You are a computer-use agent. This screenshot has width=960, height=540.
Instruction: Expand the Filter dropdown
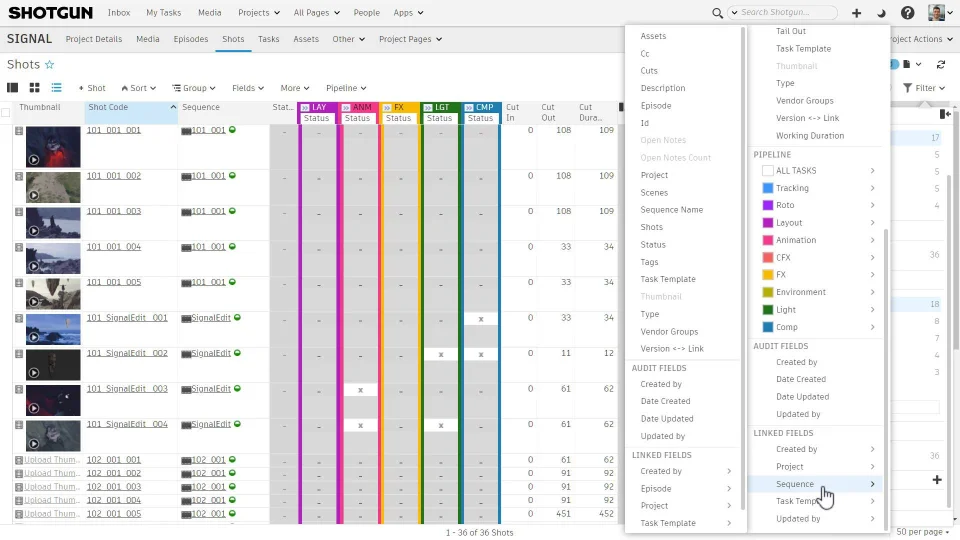click(x=924, y=88)
